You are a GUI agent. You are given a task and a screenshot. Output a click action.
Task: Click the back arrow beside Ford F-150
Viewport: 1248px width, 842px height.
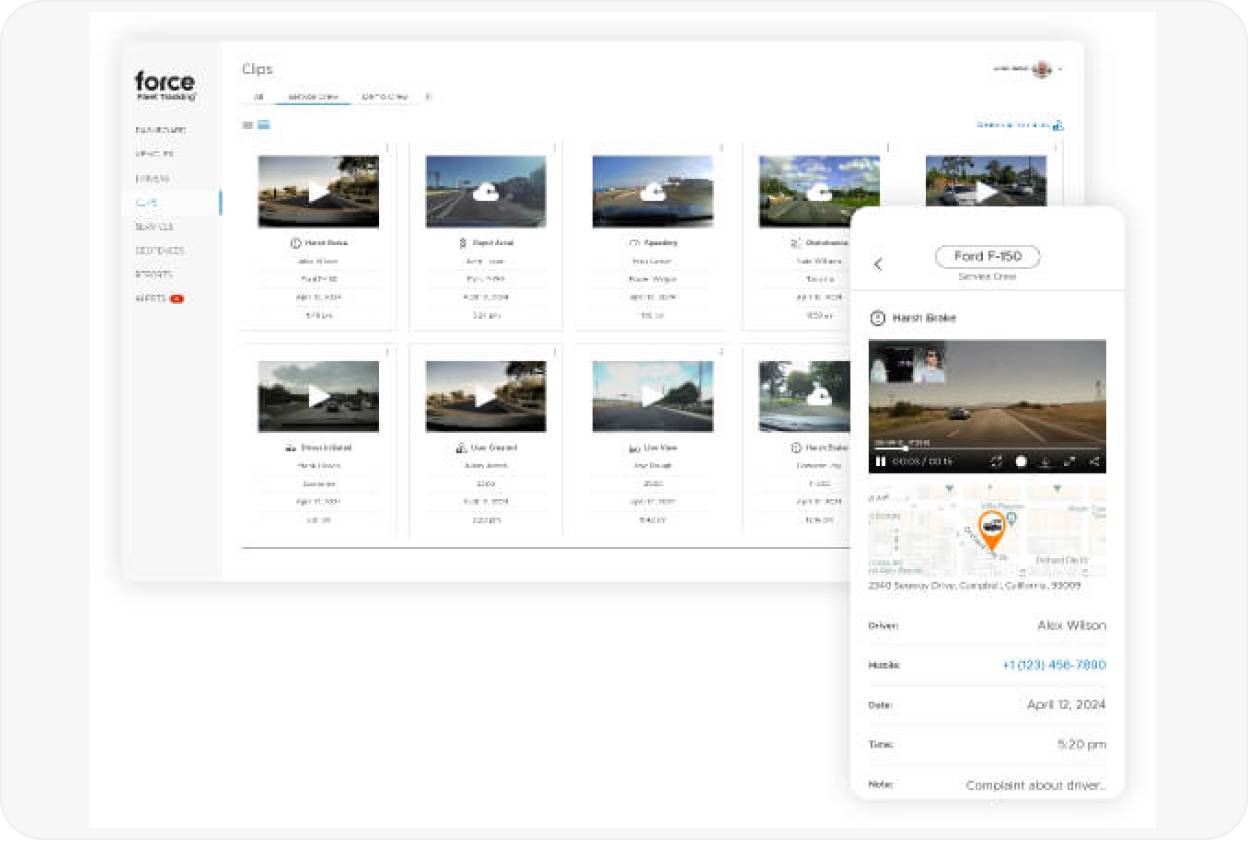(878, 265)
